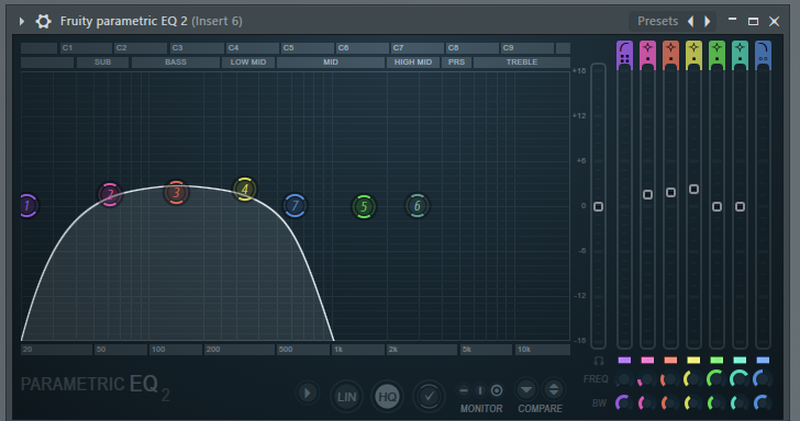Click band 2 pink BW knob
800x421 pixels.
647,403
